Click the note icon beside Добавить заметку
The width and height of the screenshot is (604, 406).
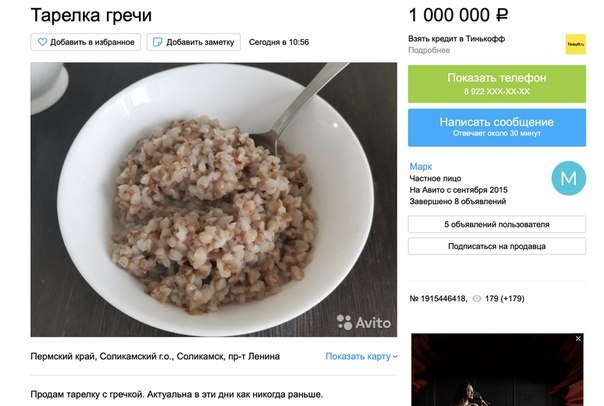(x=157, y=42)
